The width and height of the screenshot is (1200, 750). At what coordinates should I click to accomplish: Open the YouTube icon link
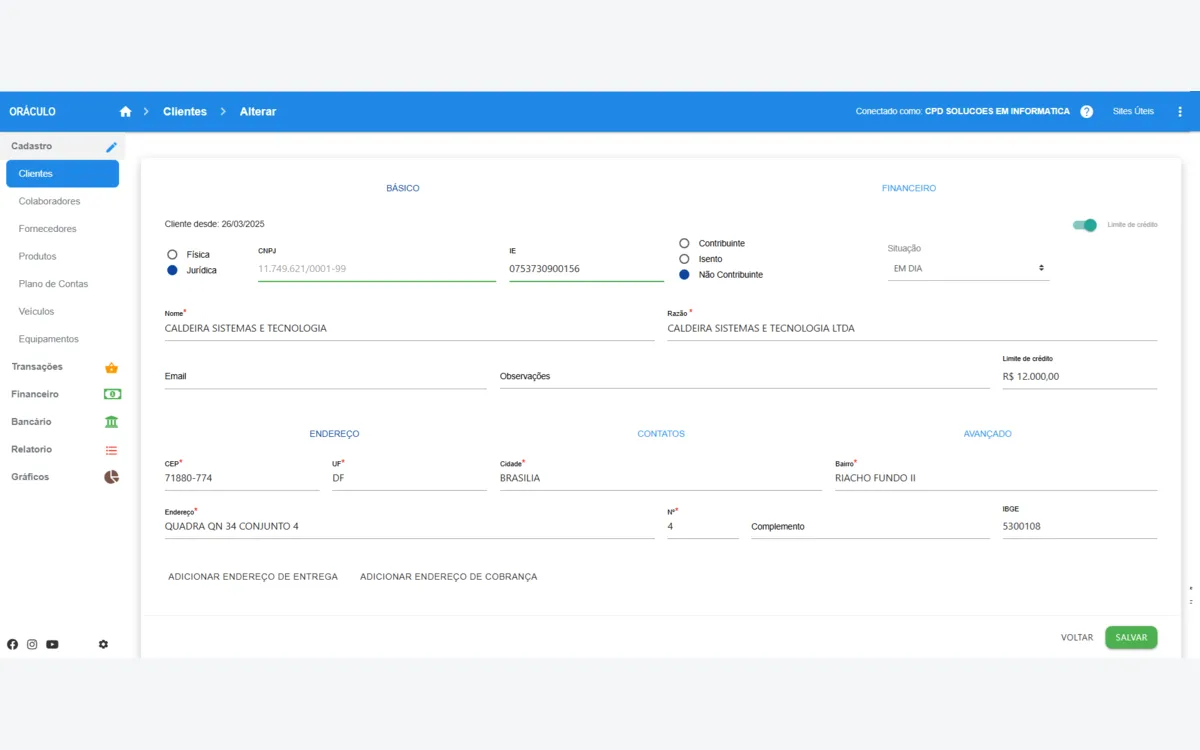tap(52, 645)
